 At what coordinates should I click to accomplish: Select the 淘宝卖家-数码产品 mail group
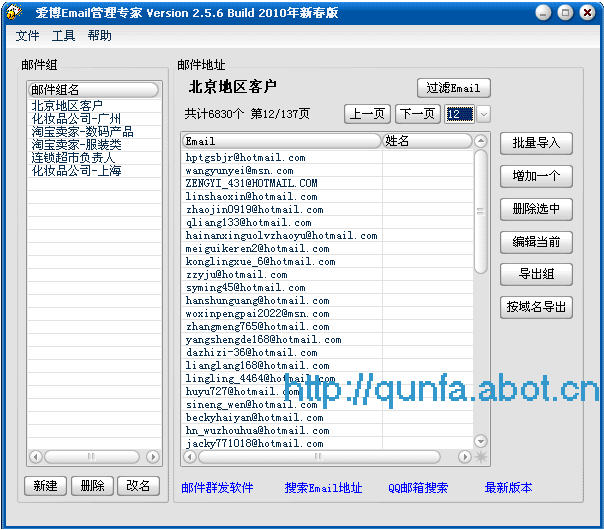click(x=94, y=132)
